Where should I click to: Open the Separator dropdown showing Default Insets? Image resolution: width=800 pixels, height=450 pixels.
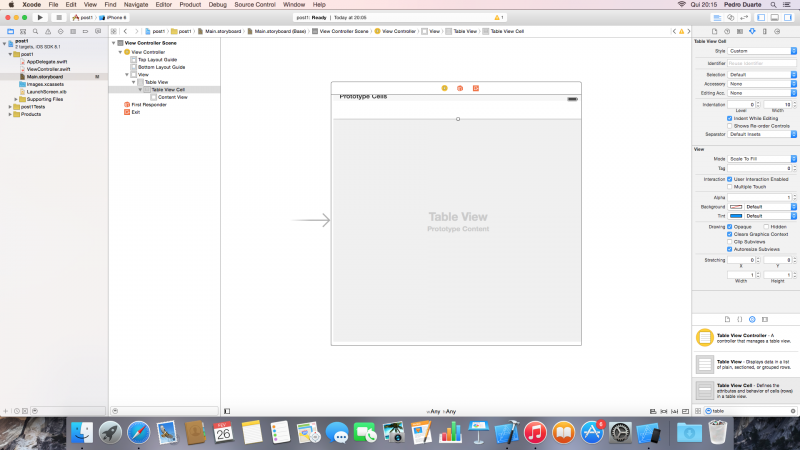(x=762, y=134)
